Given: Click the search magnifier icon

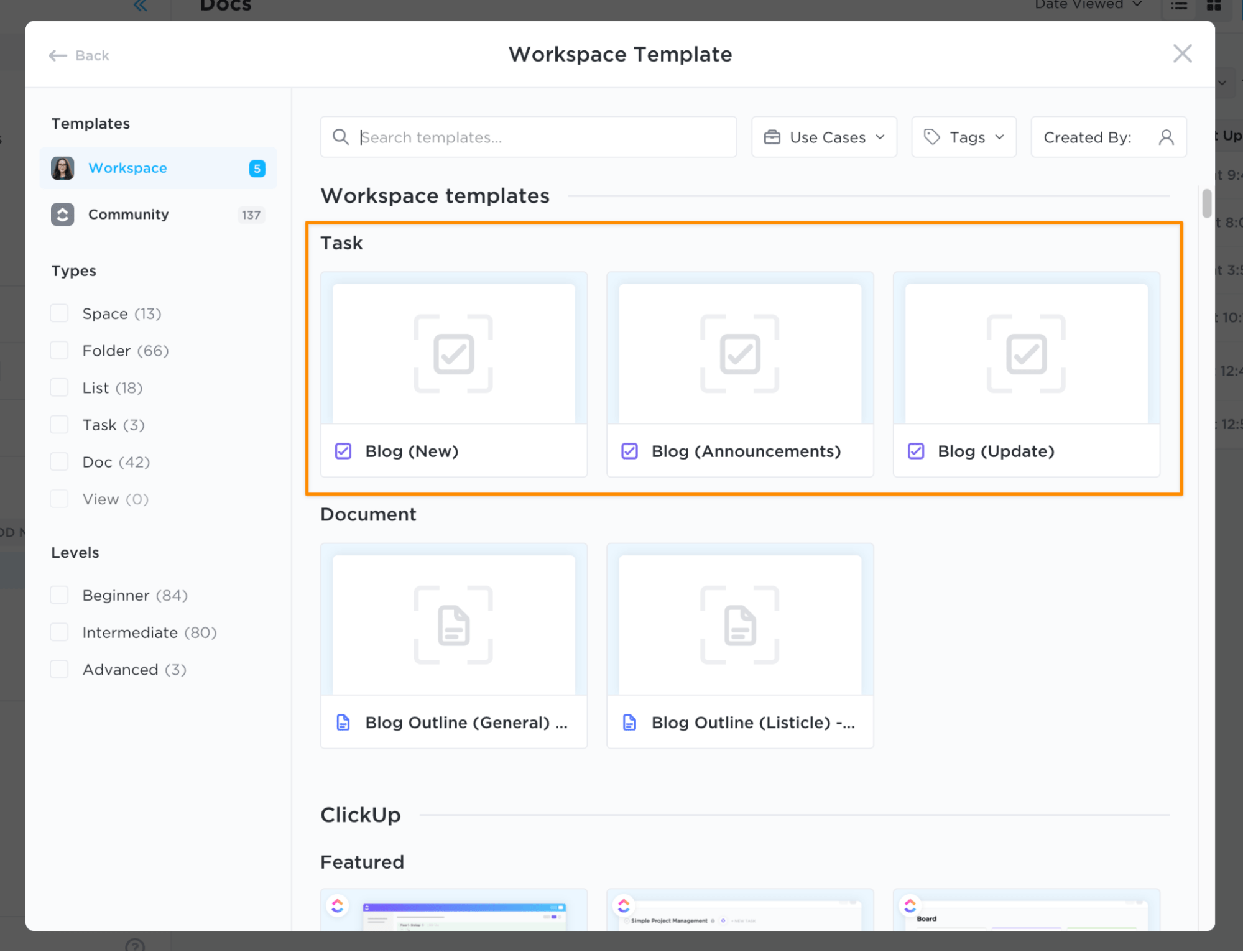Looking at the screenshot, I should [x=340, y=137].
